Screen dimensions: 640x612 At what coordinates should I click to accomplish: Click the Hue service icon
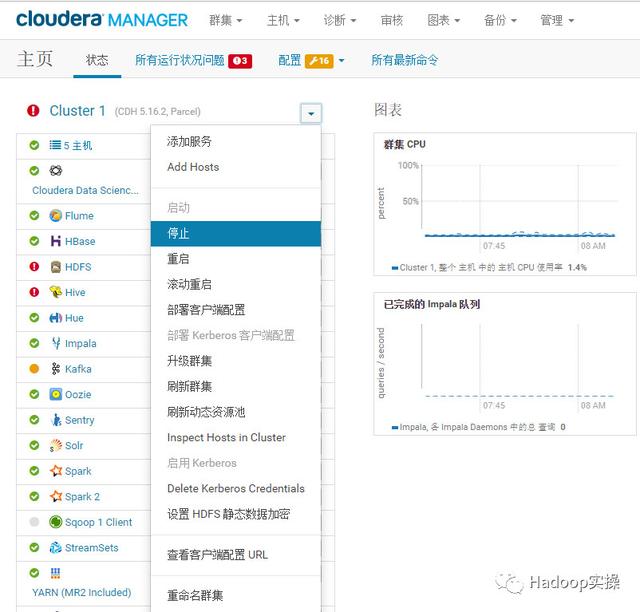[56, 318]
